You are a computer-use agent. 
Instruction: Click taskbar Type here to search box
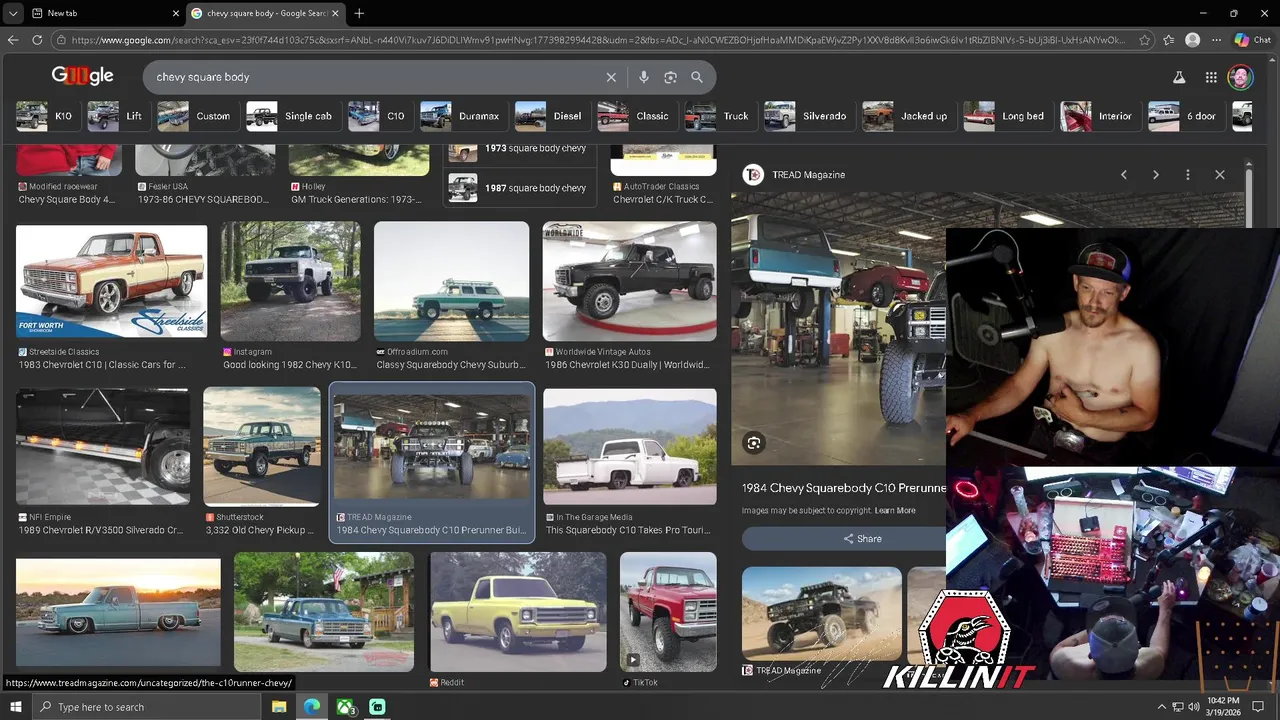[x=148, y=707]
